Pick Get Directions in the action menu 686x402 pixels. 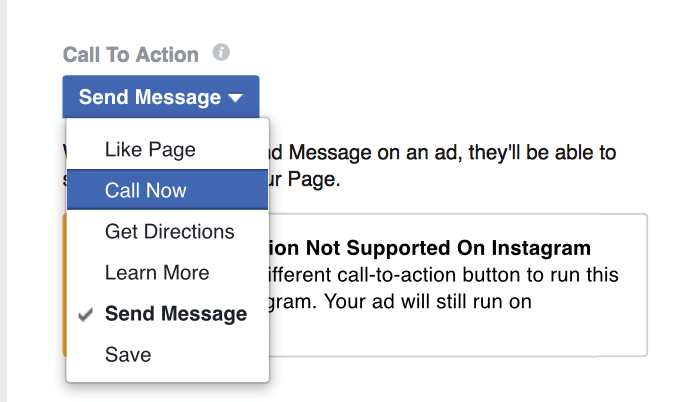pos(167,231)
